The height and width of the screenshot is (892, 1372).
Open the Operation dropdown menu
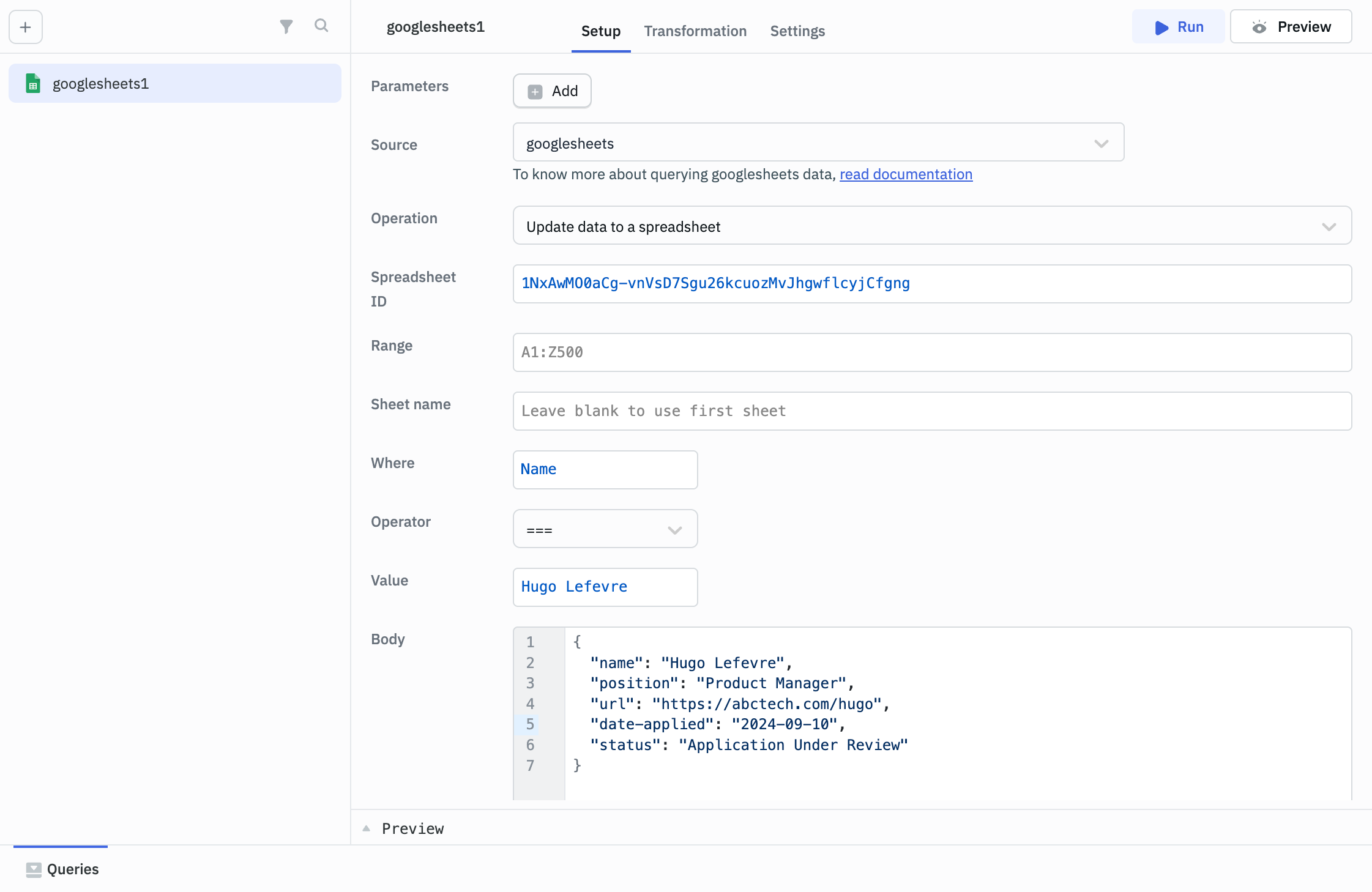931,226
